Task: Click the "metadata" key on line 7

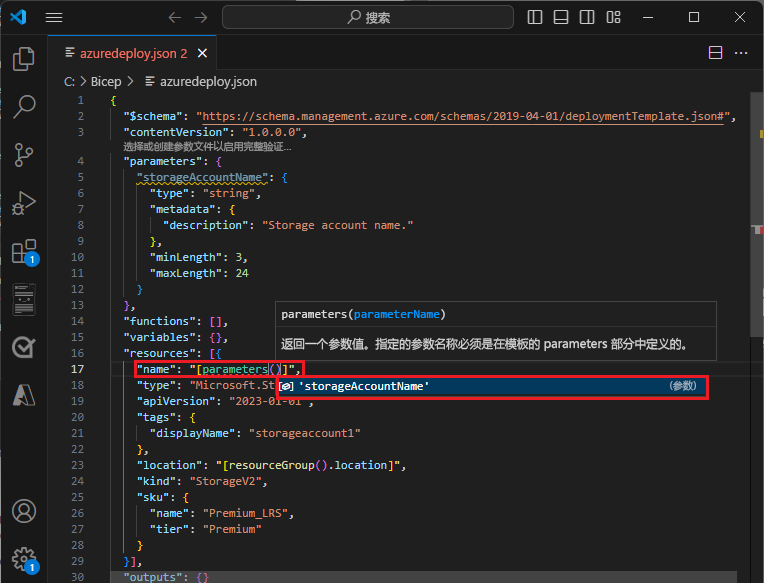Action: click(182, 209)
